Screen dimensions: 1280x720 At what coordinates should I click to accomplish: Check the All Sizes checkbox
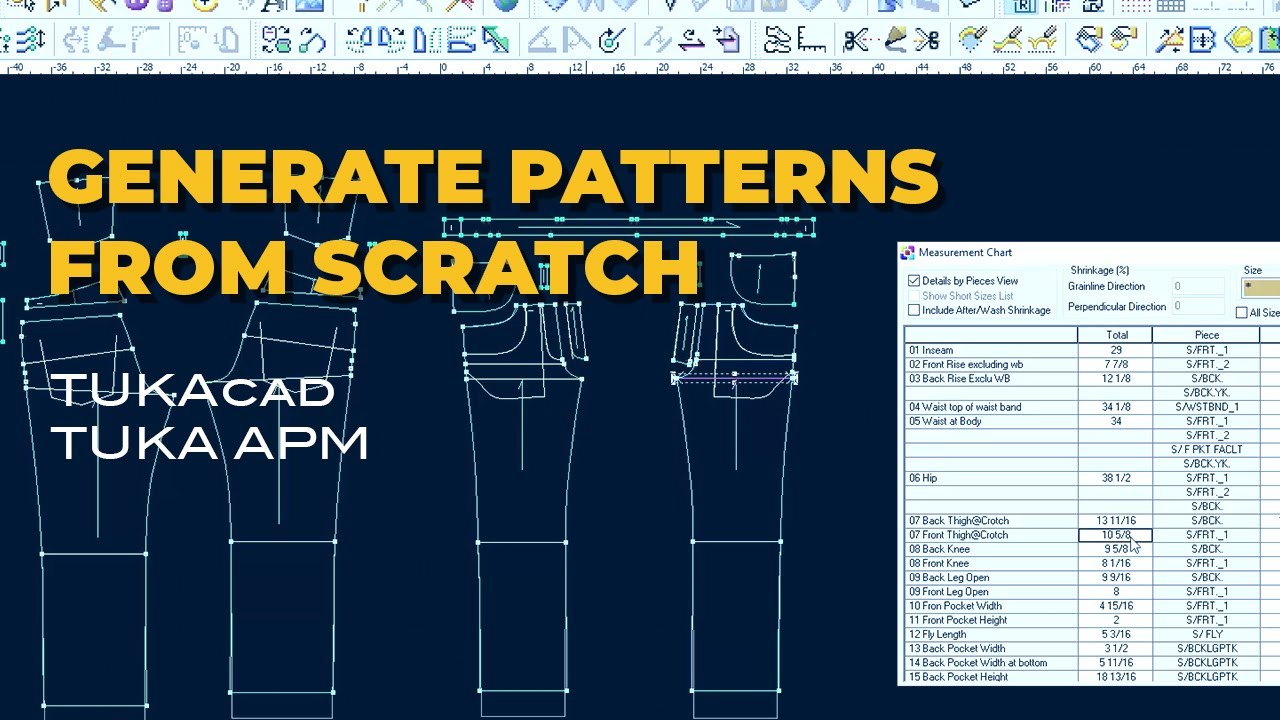[1242, 313]
